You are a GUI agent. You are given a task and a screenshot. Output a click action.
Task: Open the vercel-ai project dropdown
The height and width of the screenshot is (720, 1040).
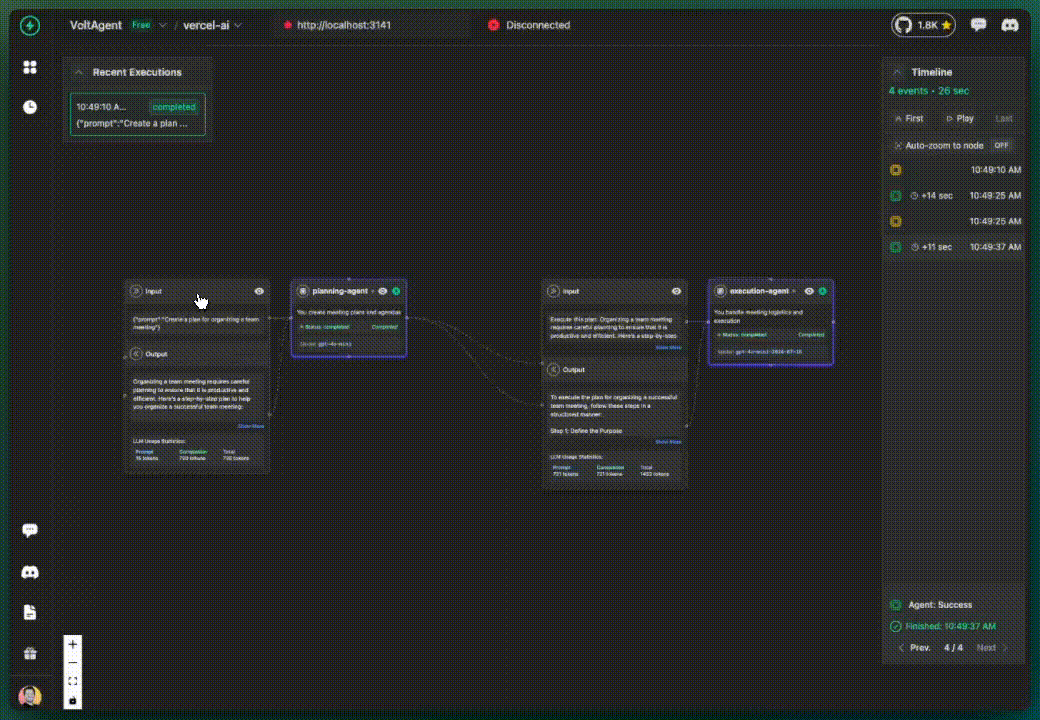pyautogui.click(x=212, y=25)
